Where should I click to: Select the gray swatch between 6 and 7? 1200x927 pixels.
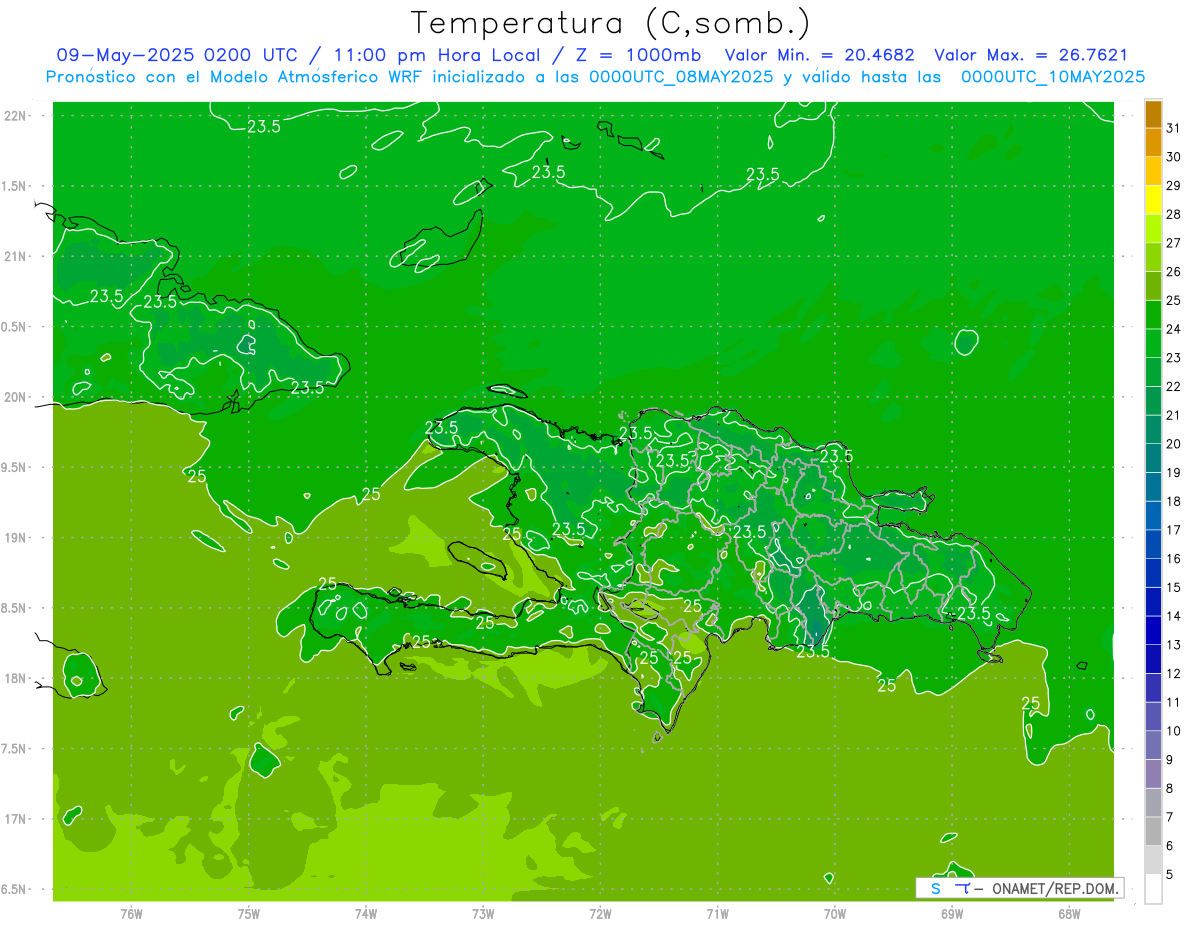(1153, 832)
